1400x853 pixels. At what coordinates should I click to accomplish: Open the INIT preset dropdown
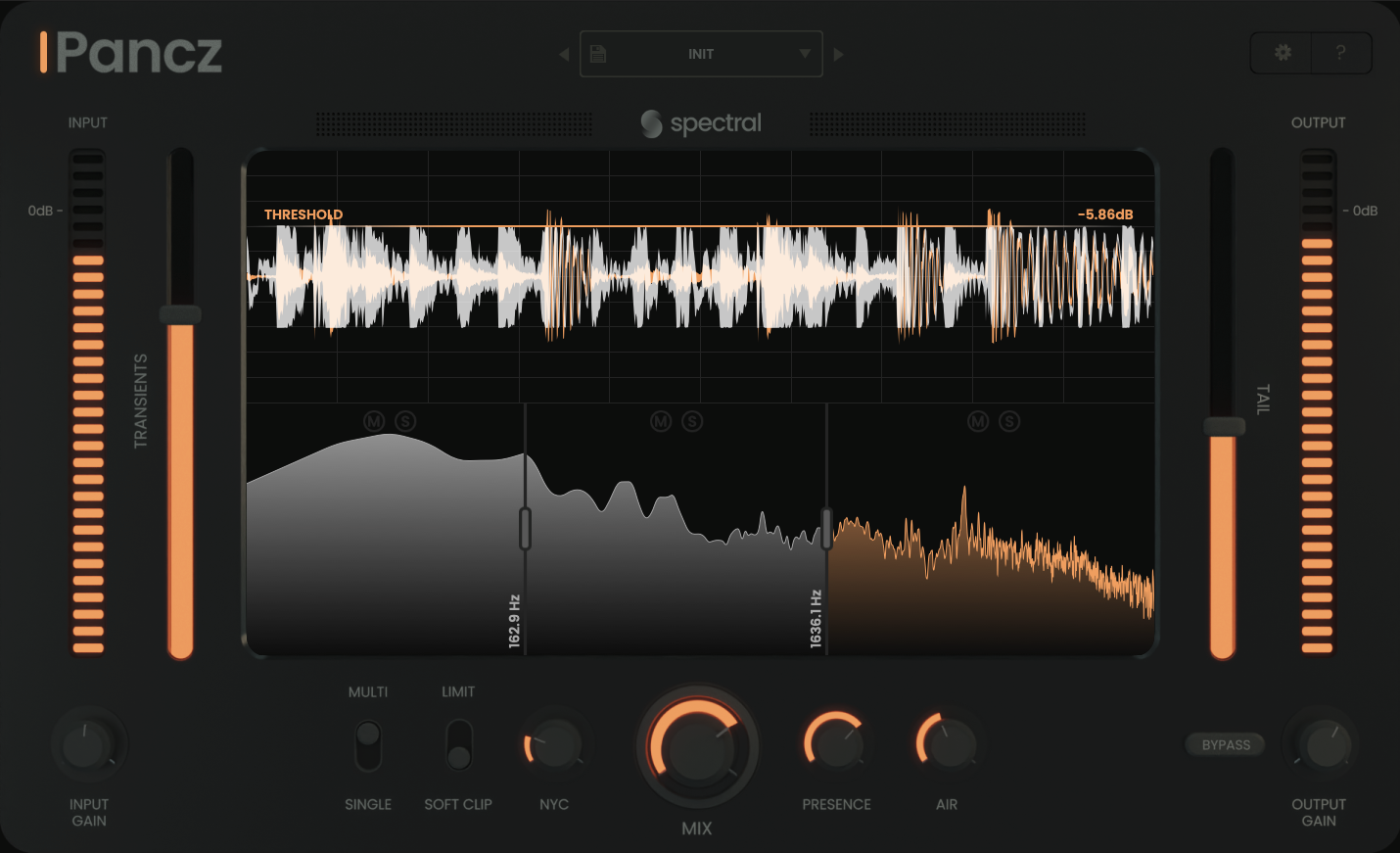click(804, 54)
